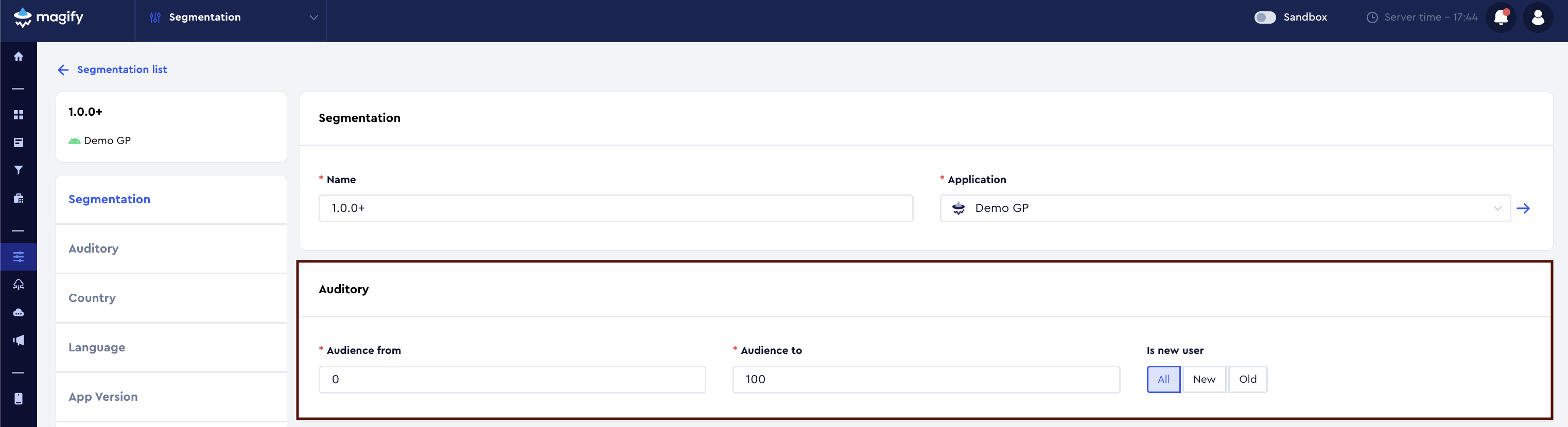Open the user profile avatar
Image resolution: width=1568 pixels, height=427 pixels.
pyautogui.click(x=1538, y=17)
